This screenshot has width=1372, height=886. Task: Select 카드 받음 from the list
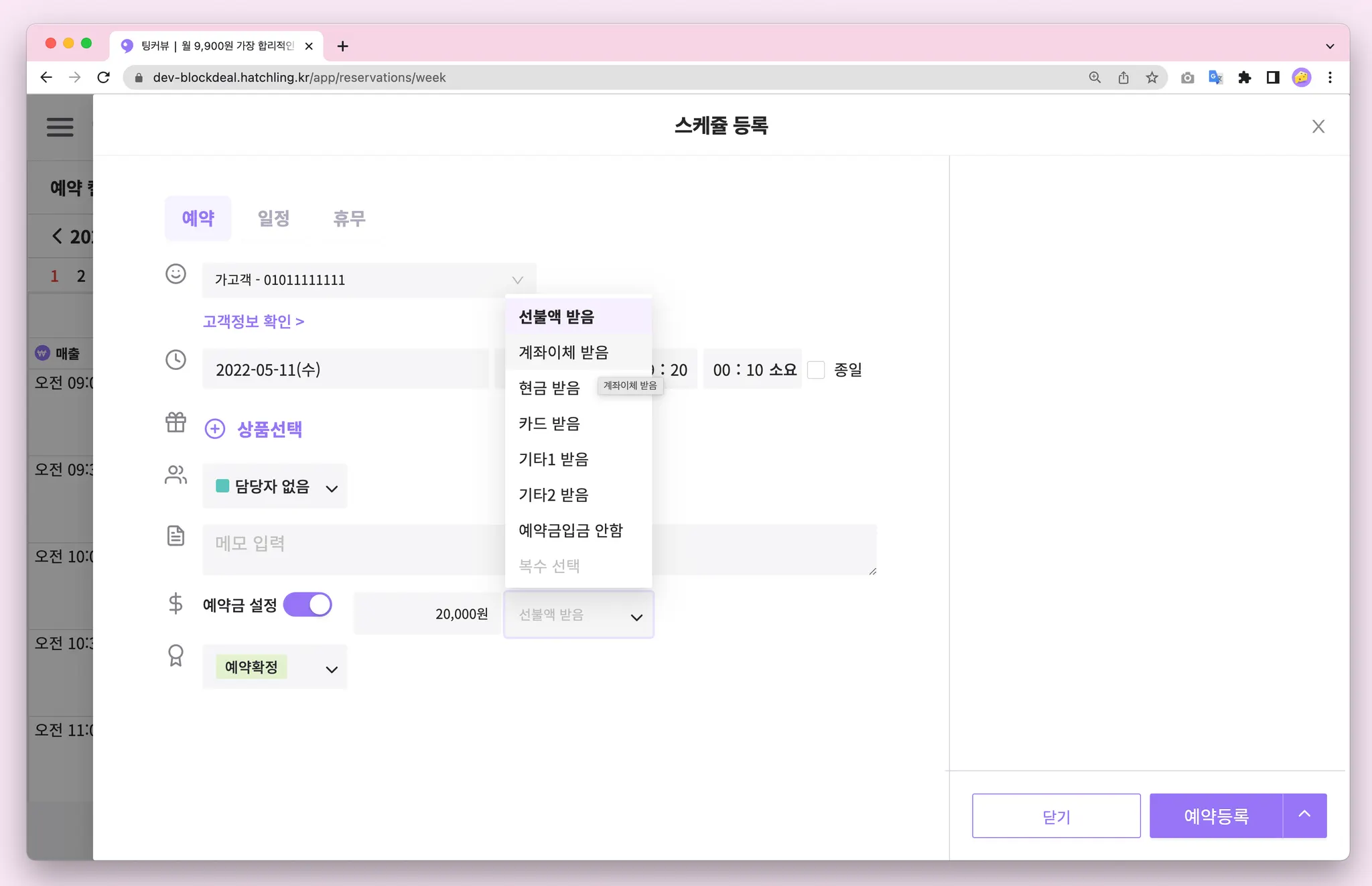coord(549,424)
